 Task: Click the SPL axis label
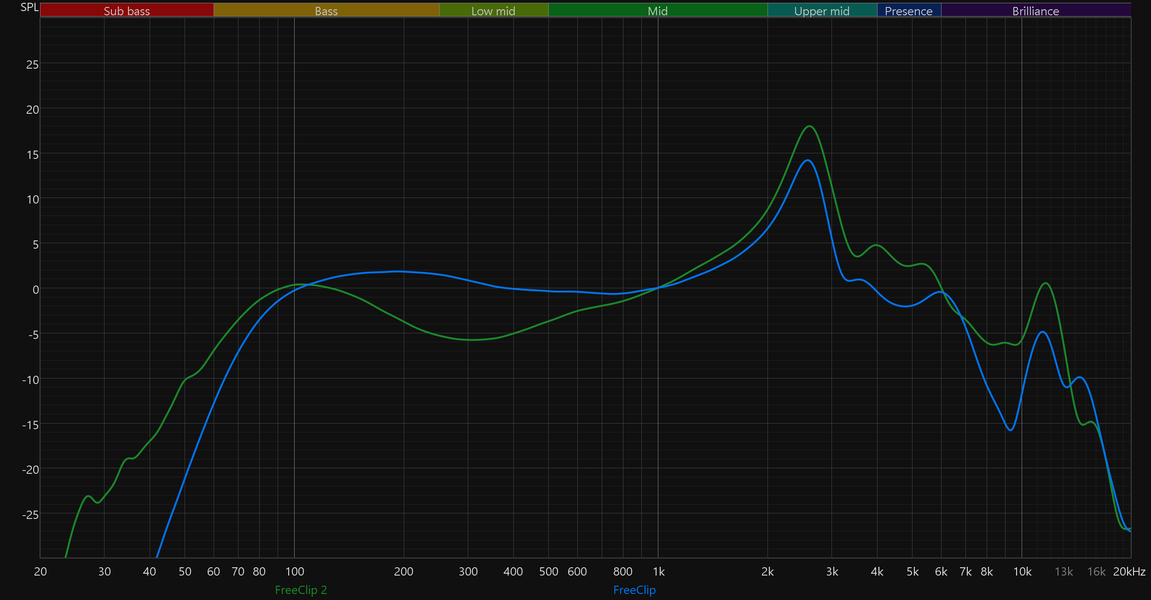(29, 7)
